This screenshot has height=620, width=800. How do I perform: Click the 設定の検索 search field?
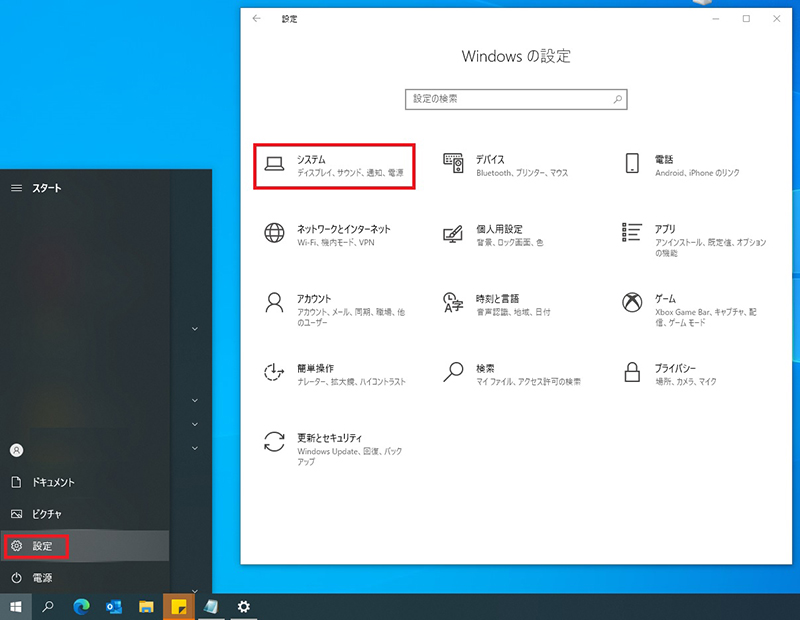coord(516,100)
